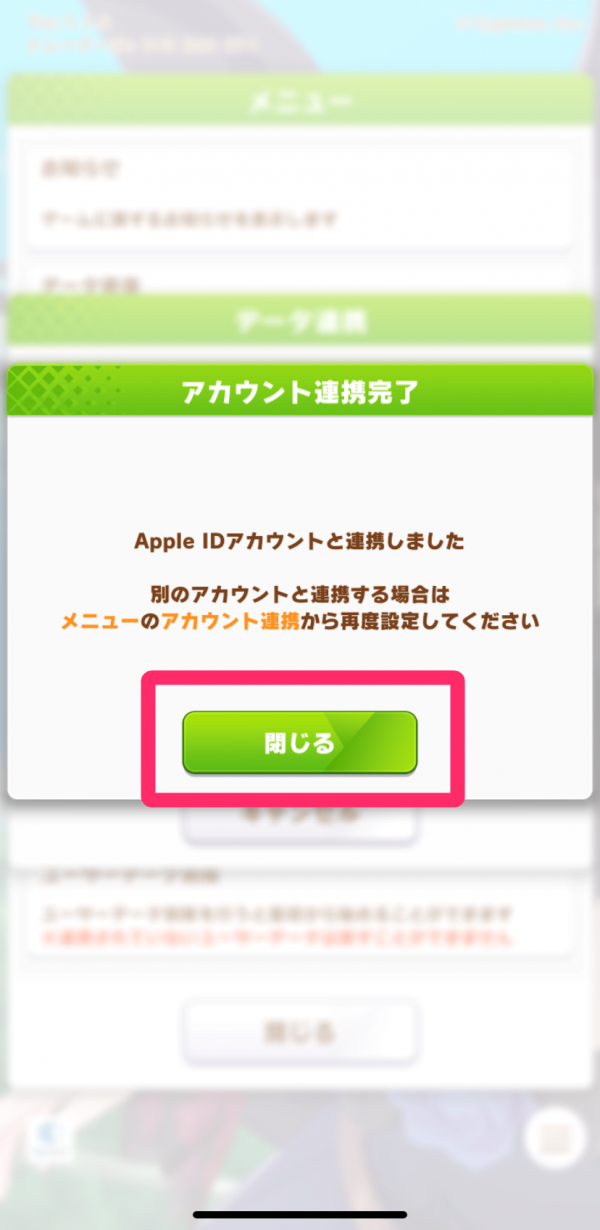Screen dimensions: 600x1230
Task: Click the Apple IDアカウントと連携しました message
Action: click(x=299, y=542)
